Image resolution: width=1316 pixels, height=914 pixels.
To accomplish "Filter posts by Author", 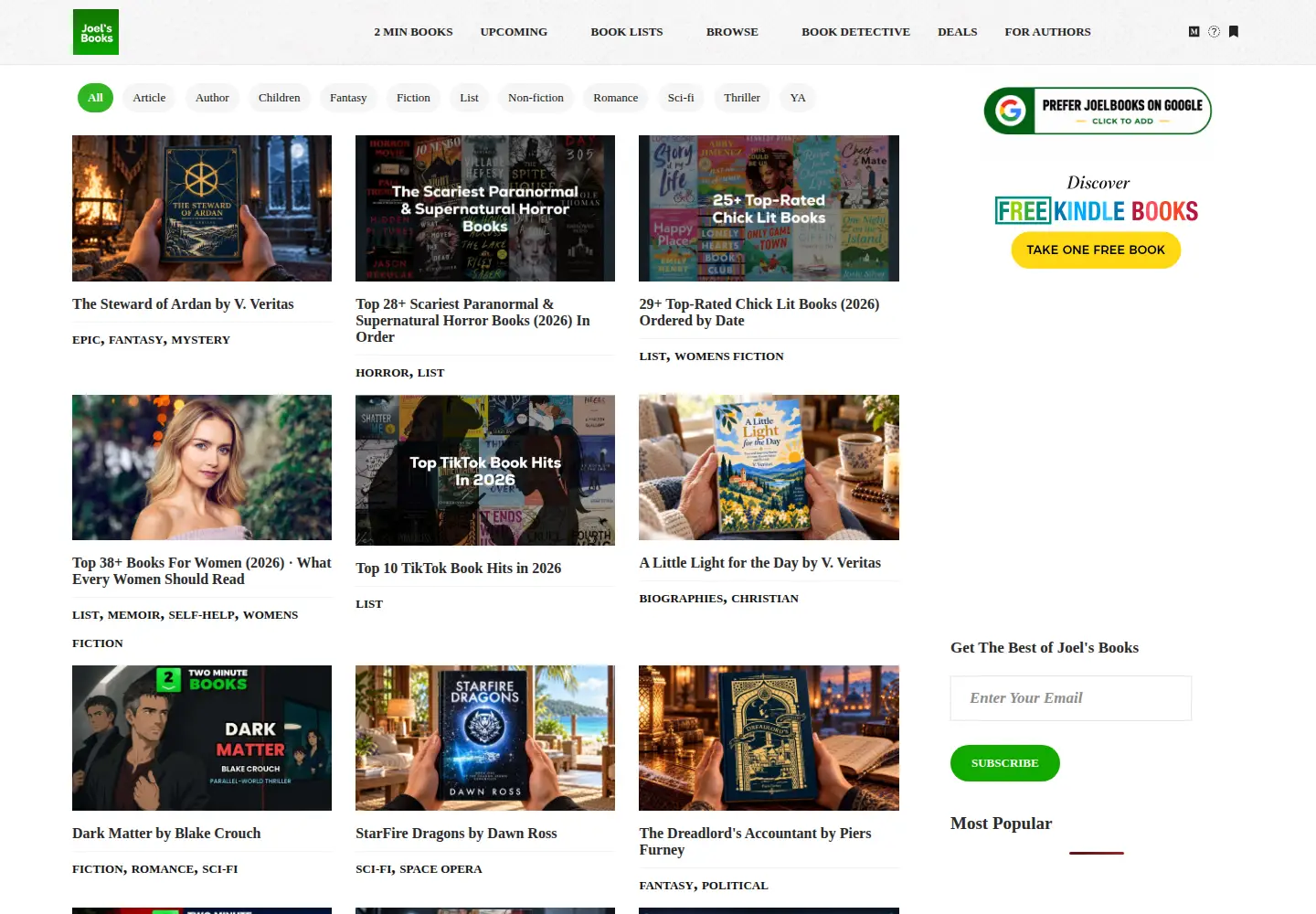I will point(212,98).
